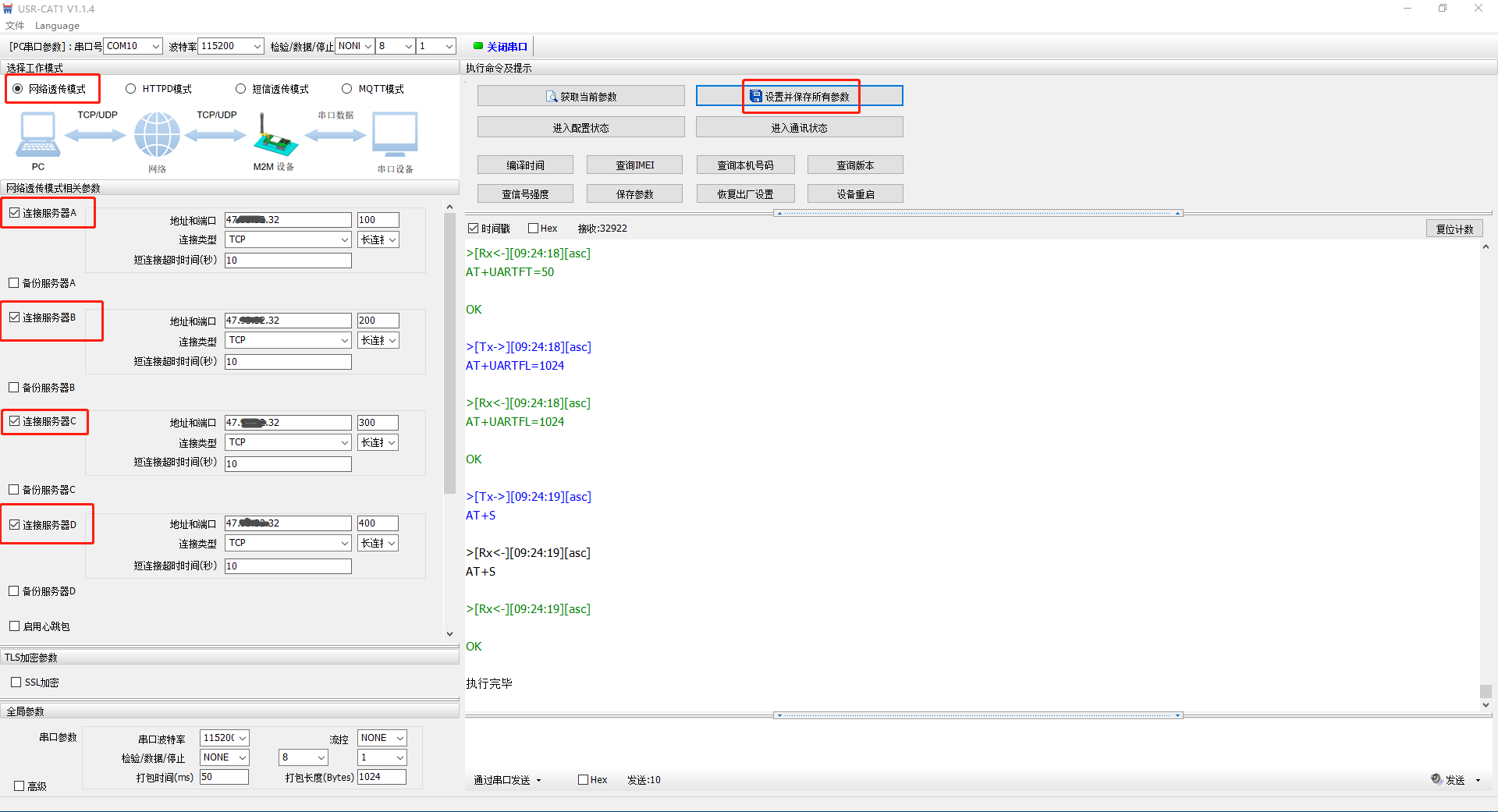The image size is (1498, 812).
Task: Click the network globe icon
Action: click(157, 134)
